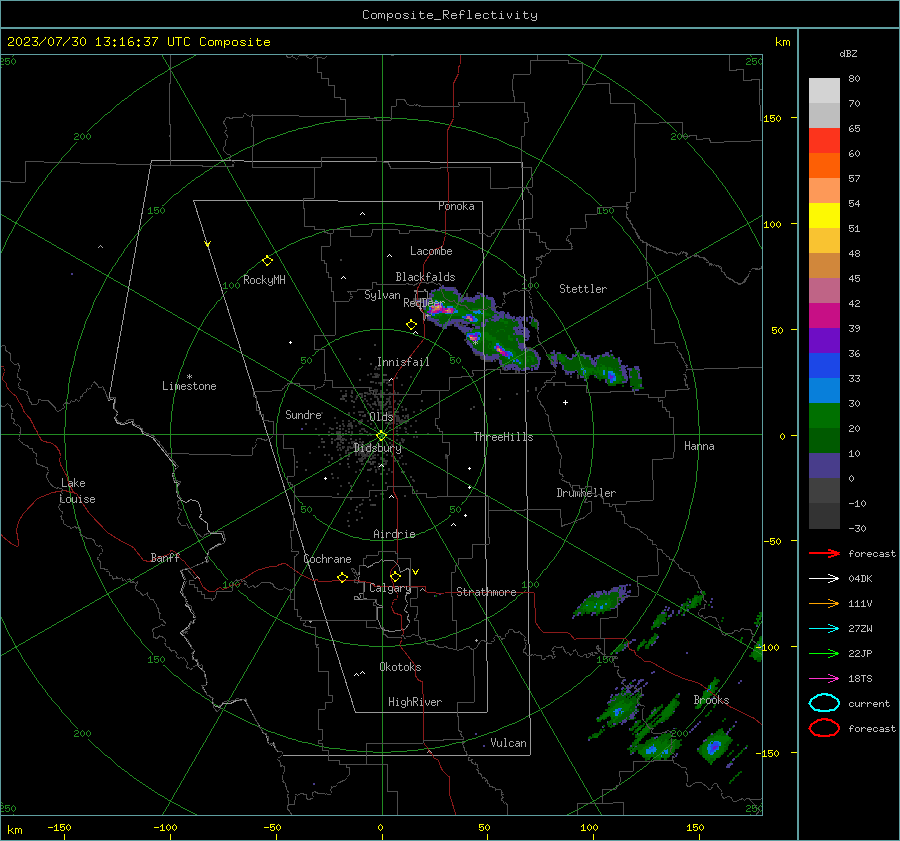Click the Innisfail city label

[403, 362]
